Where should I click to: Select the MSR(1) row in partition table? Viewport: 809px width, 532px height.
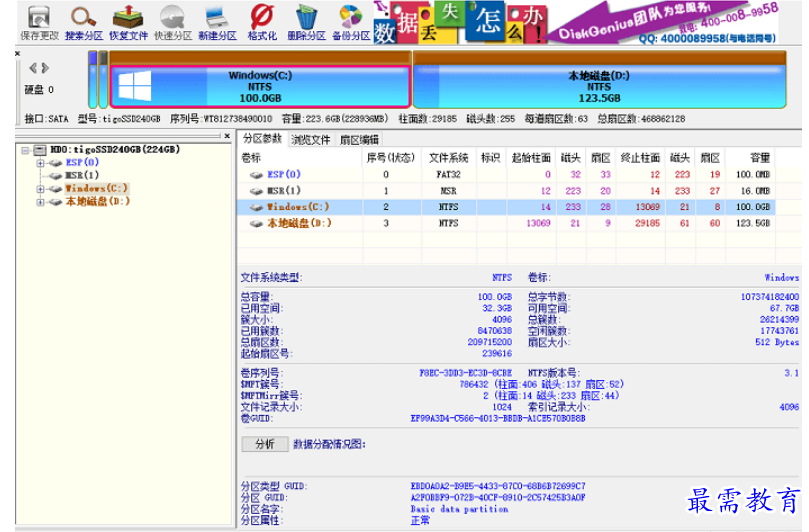point(506,191)
